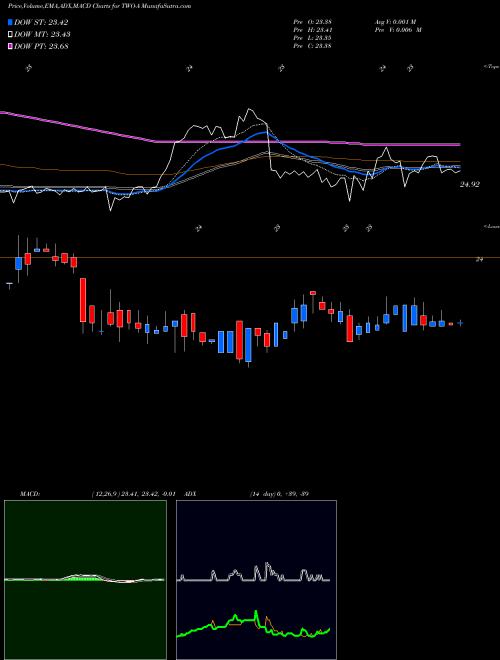Click the Pre O: 23.38 value
Viewport: 500px width, 660px height.
click(x=312, y=21)
